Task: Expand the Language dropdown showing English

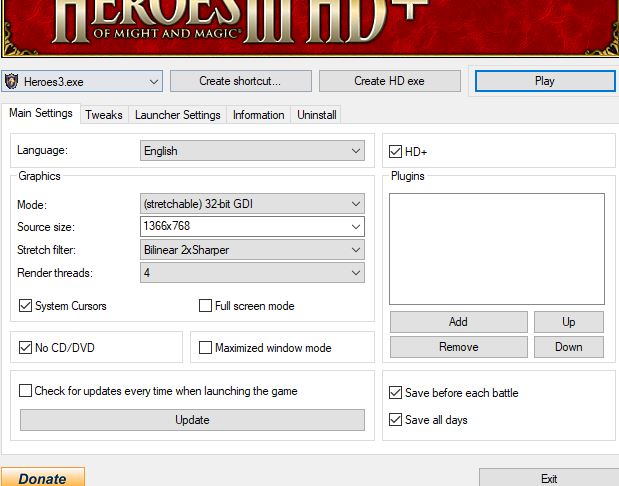Action: tap(252, 151)
